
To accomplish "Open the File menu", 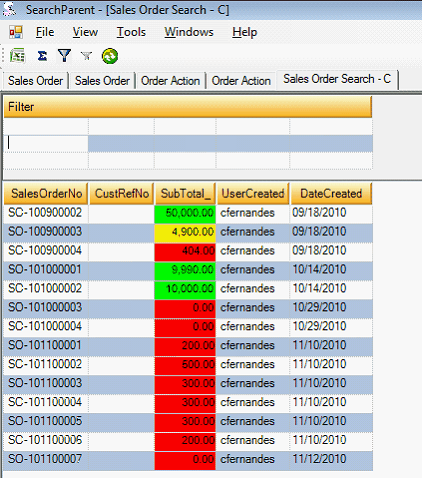I will pos(45,32).
